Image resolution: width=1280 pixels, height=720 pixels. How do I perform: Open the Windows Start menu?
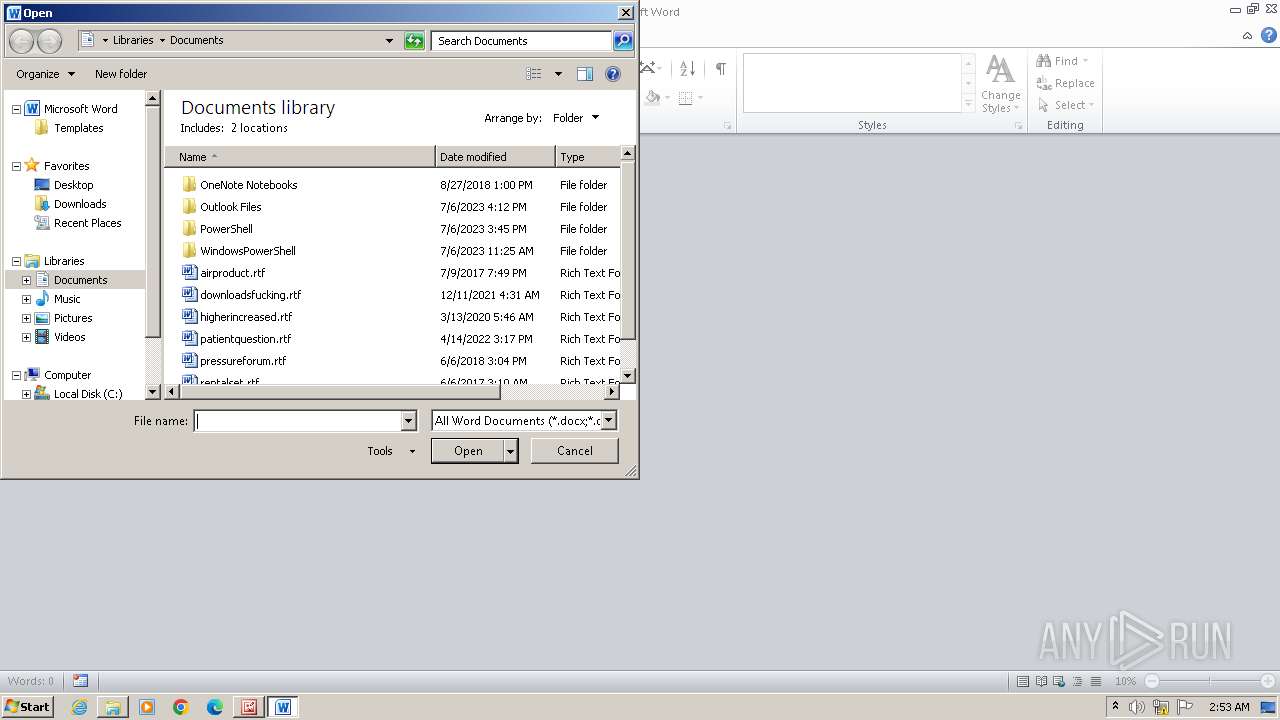point(28,707)
